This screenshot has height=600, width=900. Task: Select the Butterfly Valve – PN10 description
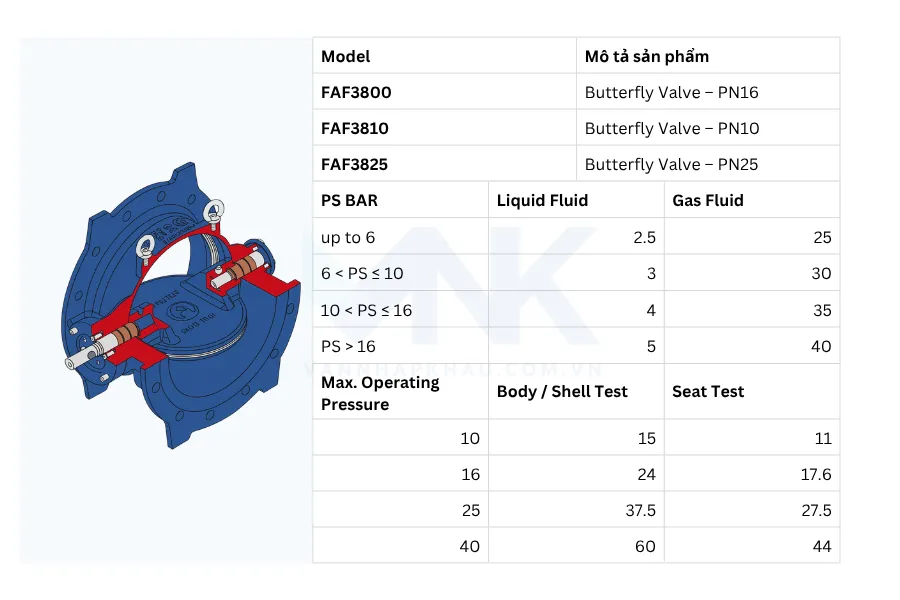(671, 128)
